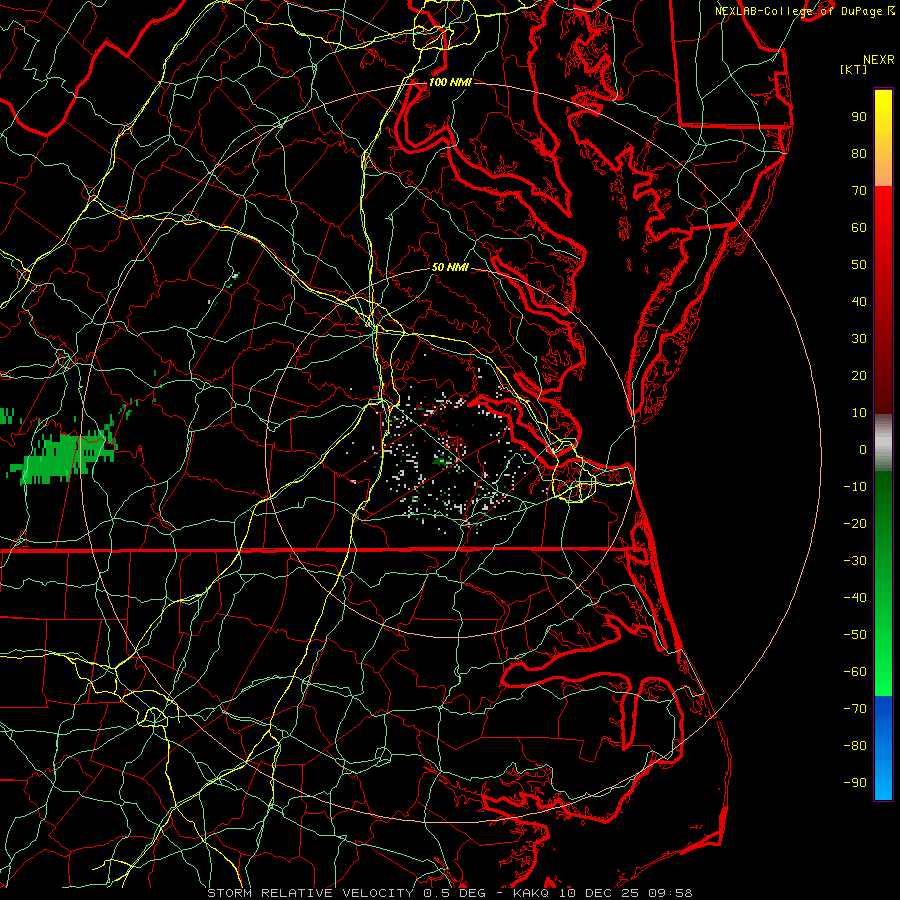
Task: Click the -10 value on the velocity scale
Action: coord(855,487)
